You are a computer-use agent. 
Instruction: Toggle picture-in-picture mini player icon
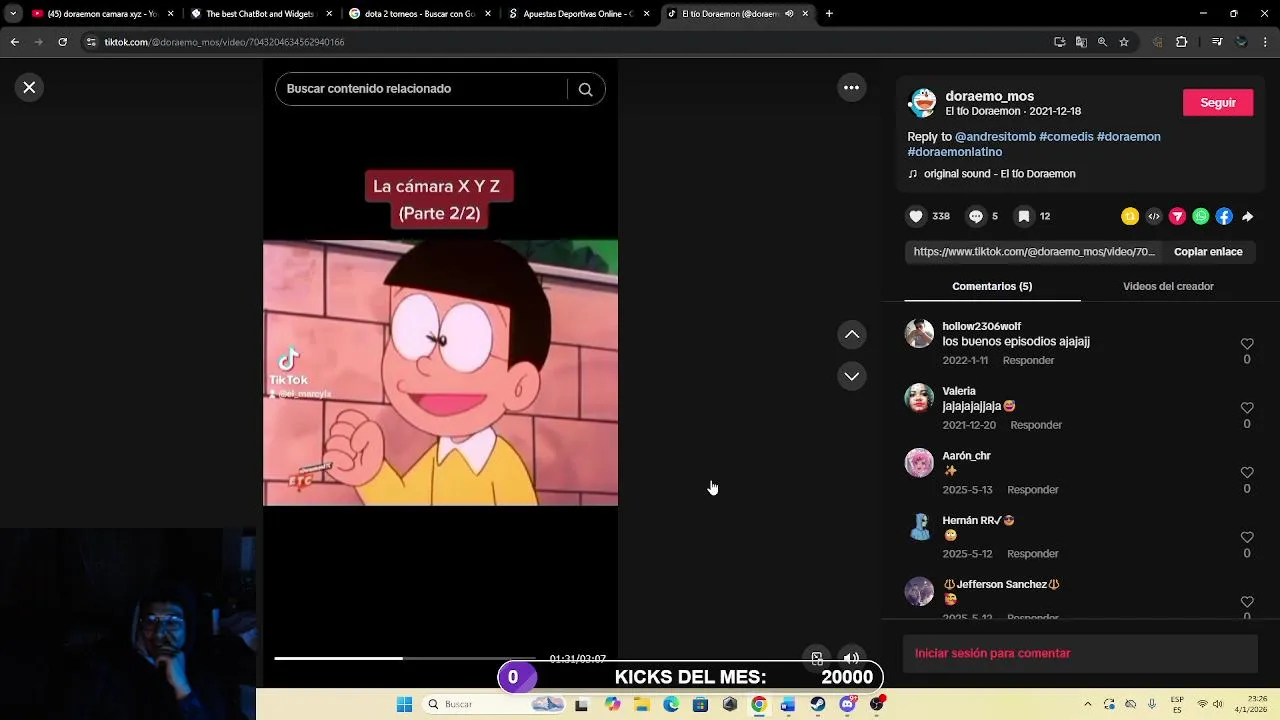tap(817, 658)
